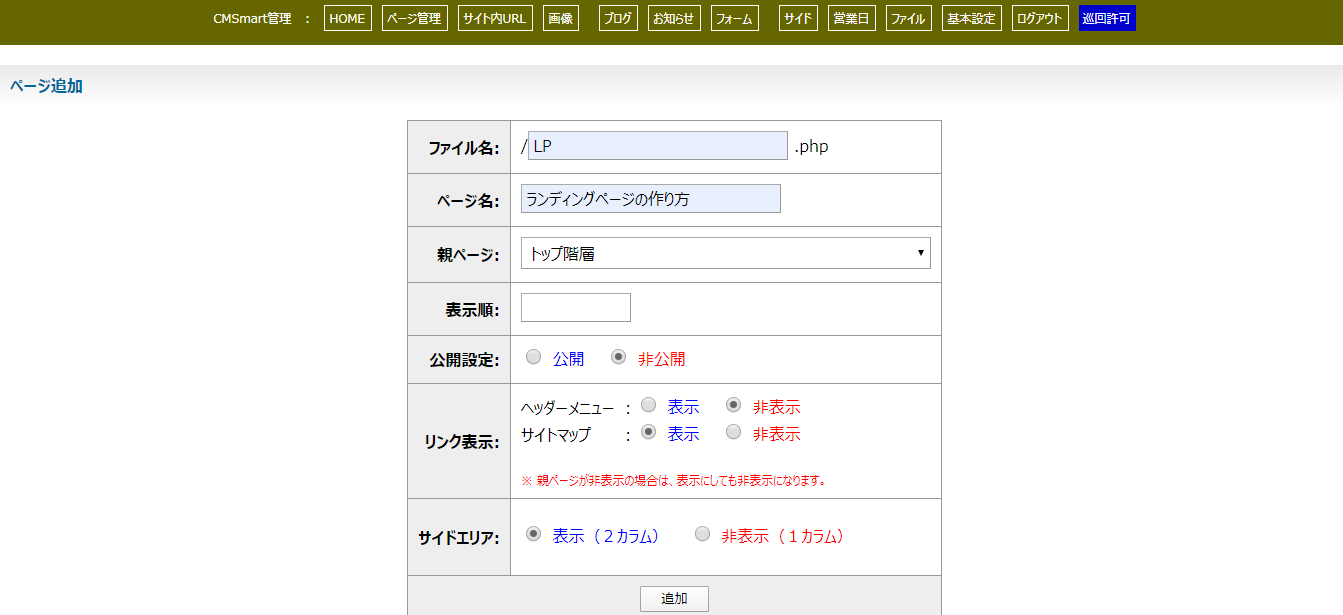Open the HOME menu item
This screenshot has height=615, width=1343.
(347, 18)
